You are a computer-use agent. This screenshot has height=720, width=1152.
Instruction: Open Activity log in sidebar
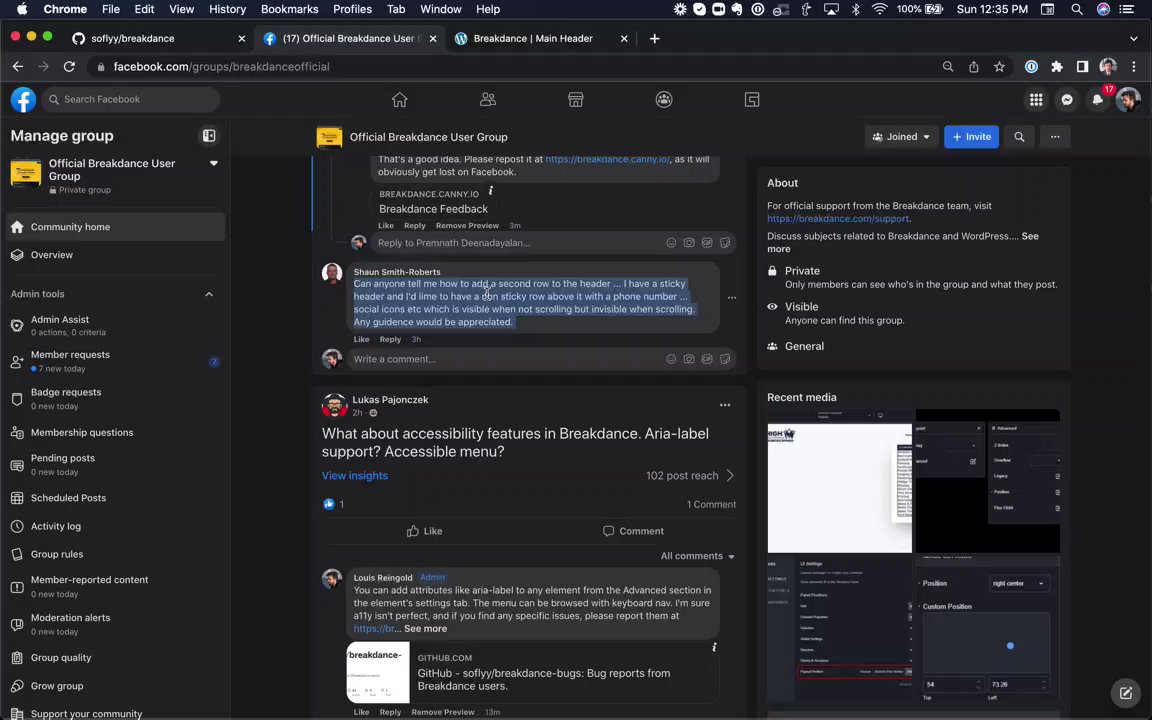click(x=115, y=526)
